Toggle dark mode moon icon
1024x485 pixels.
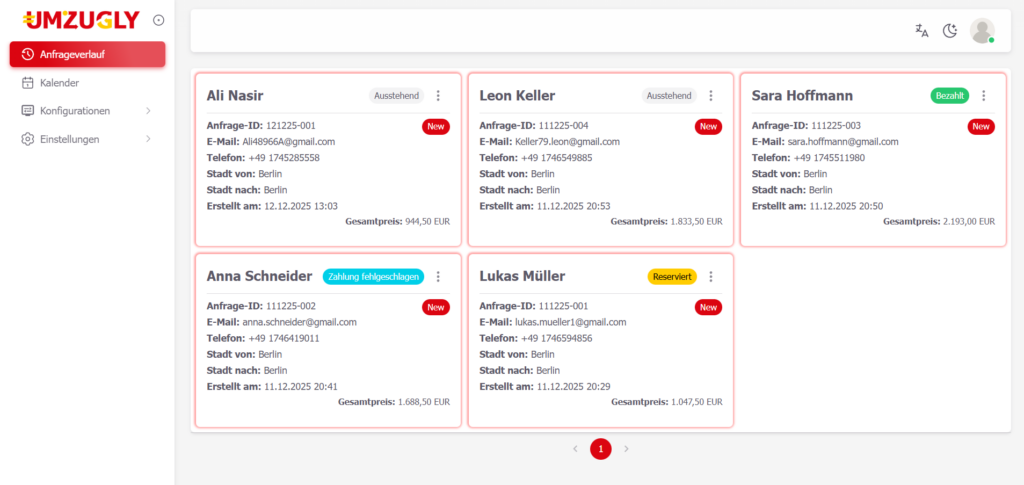(950, 31)
